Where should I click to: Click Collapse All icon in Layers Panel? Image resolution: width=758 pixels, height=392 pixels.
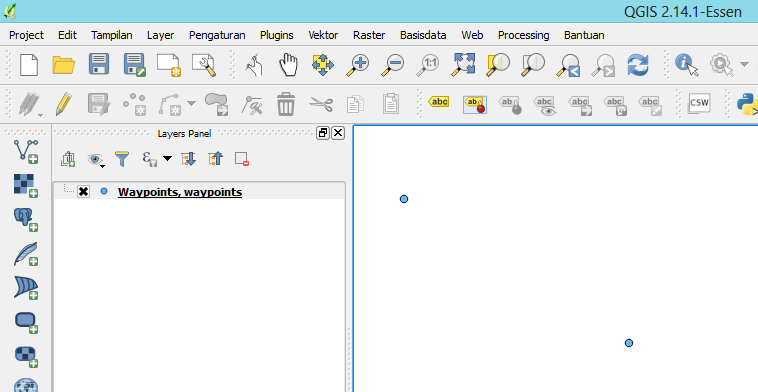pos(216,159)
